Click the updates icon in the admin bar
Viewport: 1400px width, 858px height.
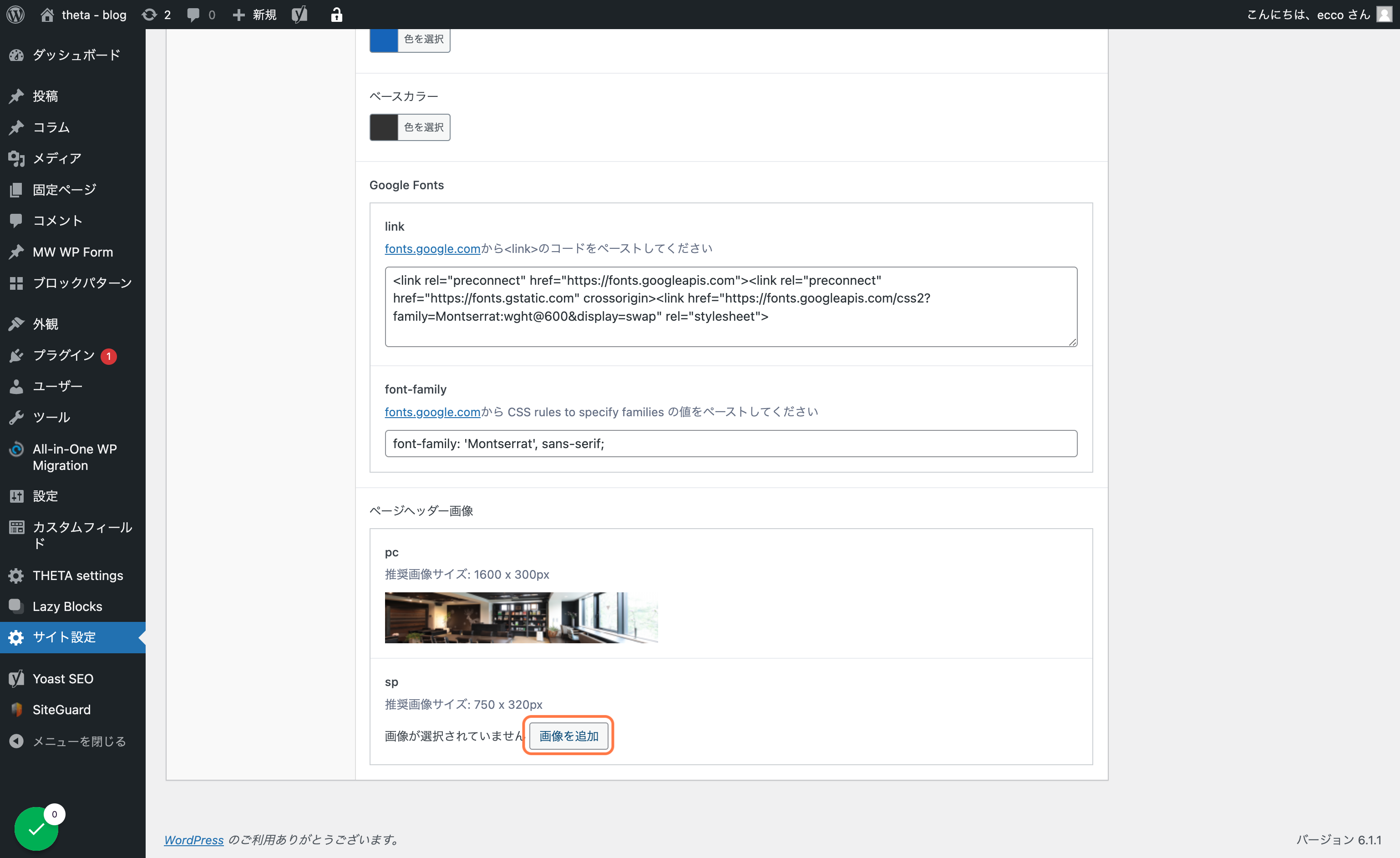tap(149, 15)
